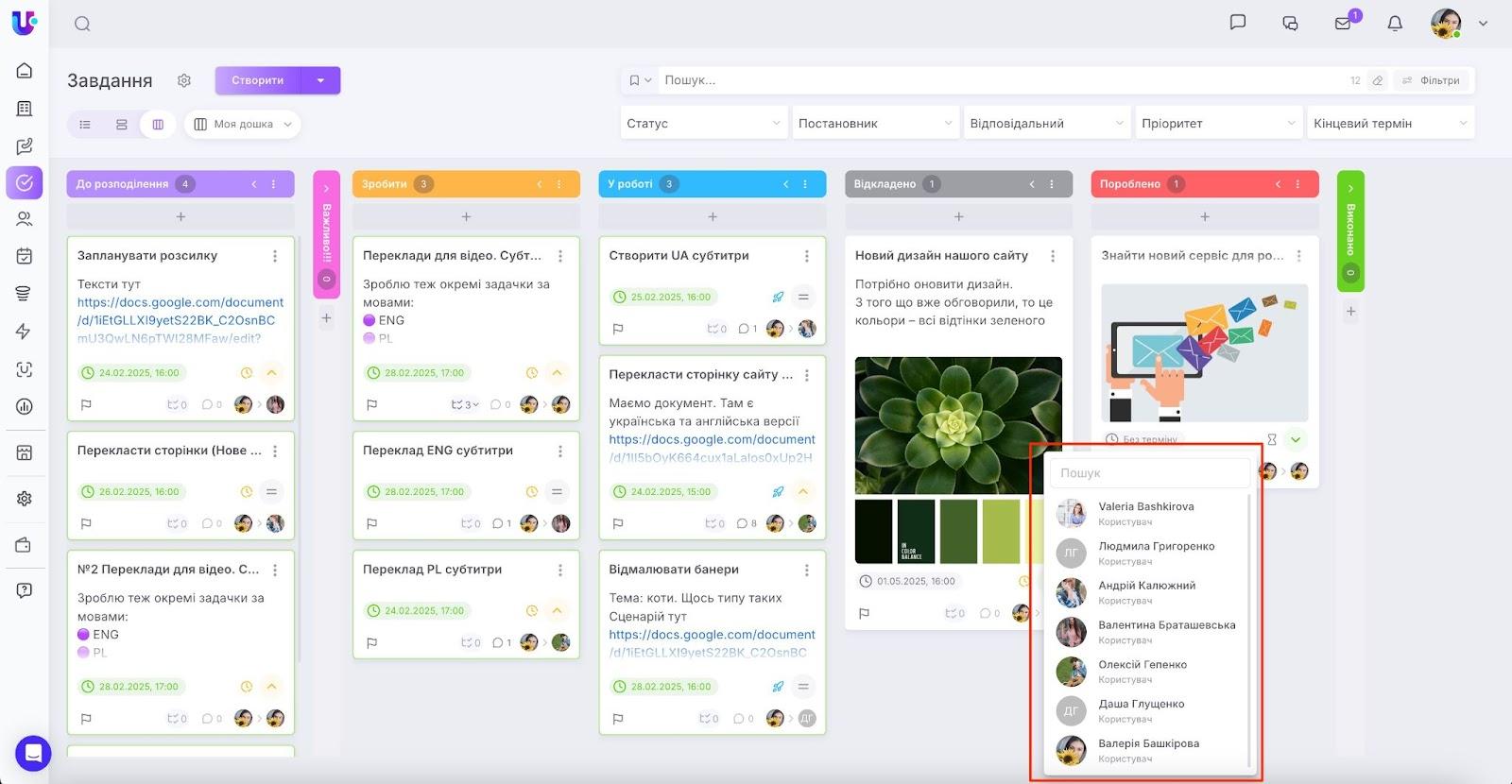
Task: Open the Пріоритет filter dropdown
Action: [1219, 123]
